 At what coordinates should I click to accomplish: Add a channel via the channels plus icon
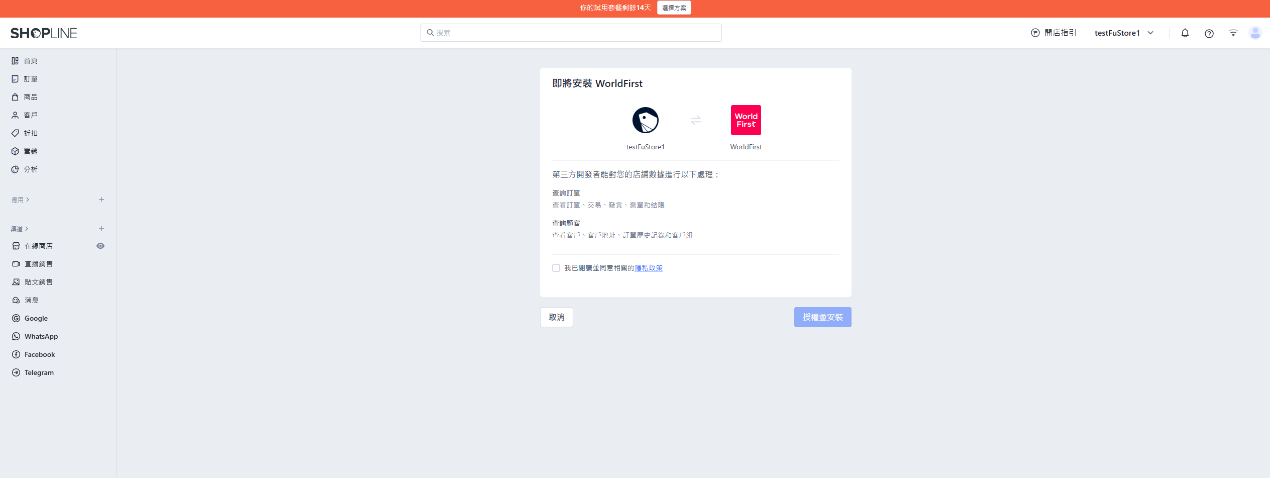coord(101,229)
